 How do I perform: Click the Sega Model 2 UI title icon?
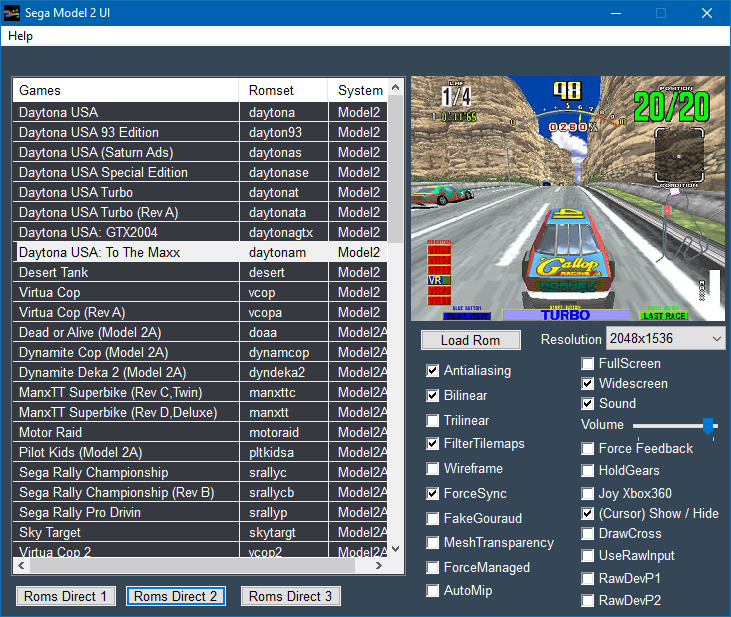point(12,13)
